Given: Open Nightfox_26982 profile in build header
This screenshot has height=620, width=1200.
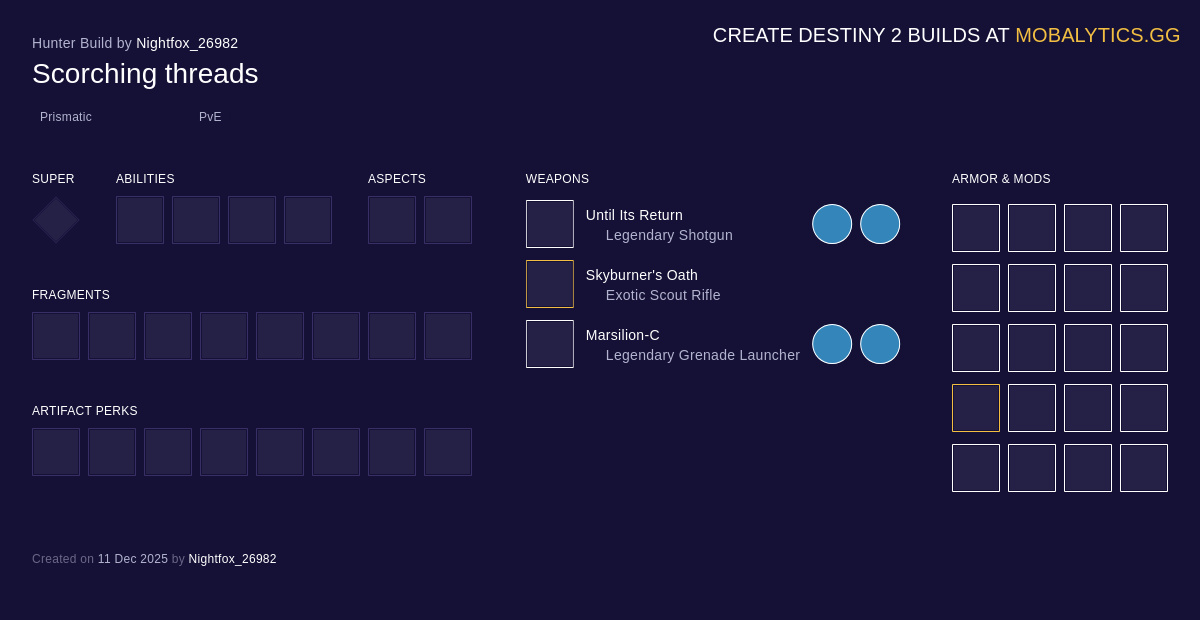Looking at the screenshot, I should (187, 43).
